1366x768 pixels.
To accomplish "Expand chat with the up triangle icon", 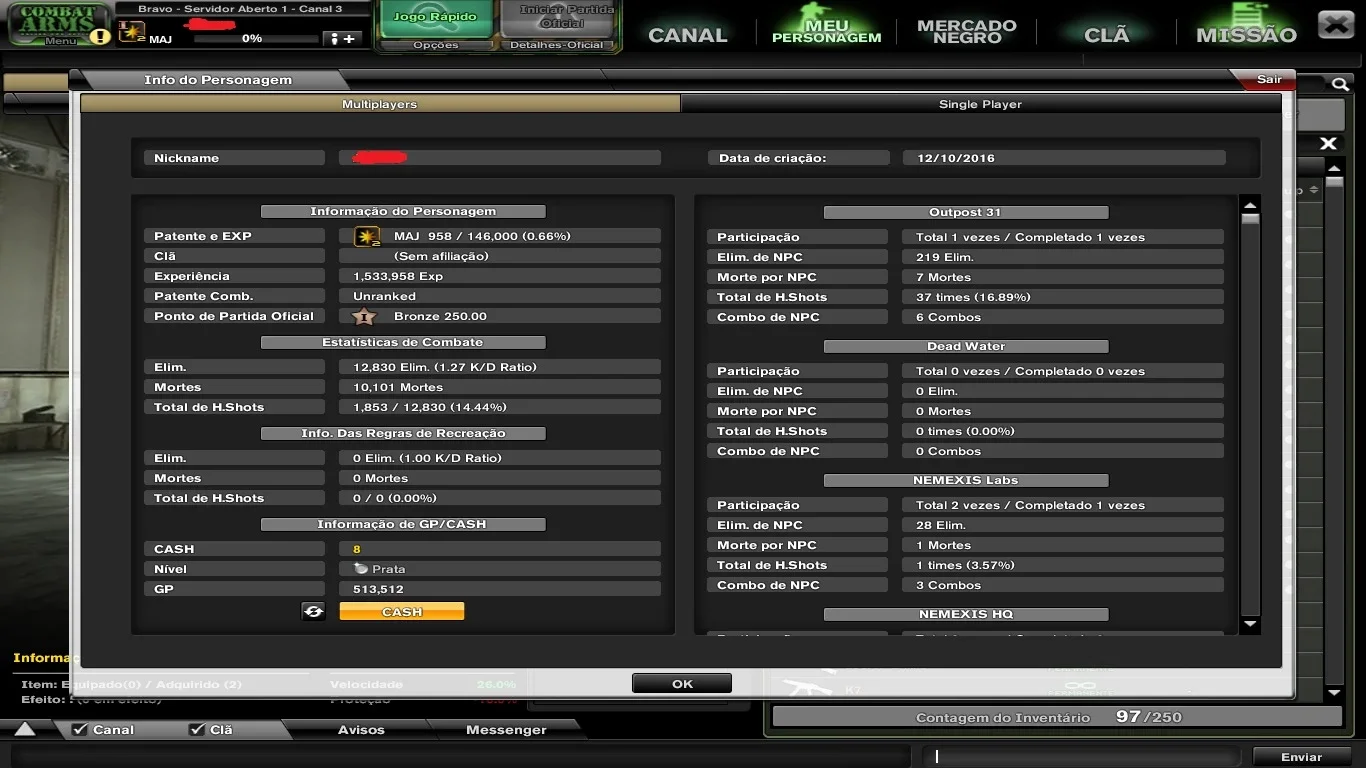I will pos(25,729).
